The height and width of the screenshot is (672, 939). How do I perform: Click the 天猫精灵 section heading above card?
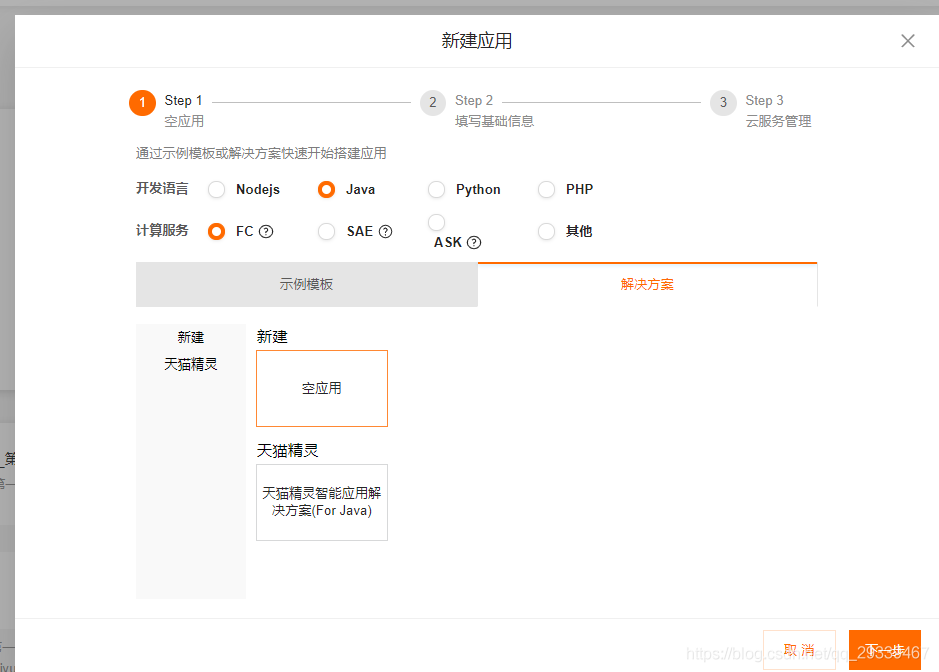287,450
